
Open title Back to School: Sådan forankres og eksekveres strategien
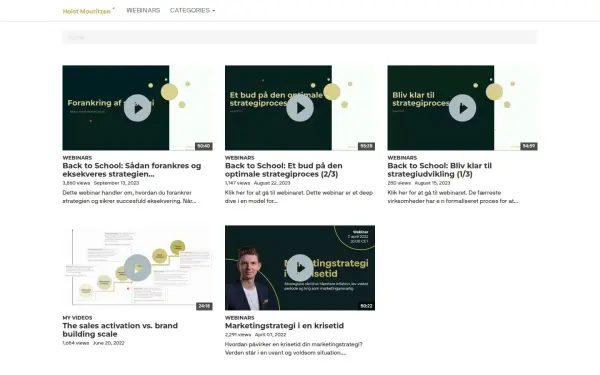coord(132,170)
